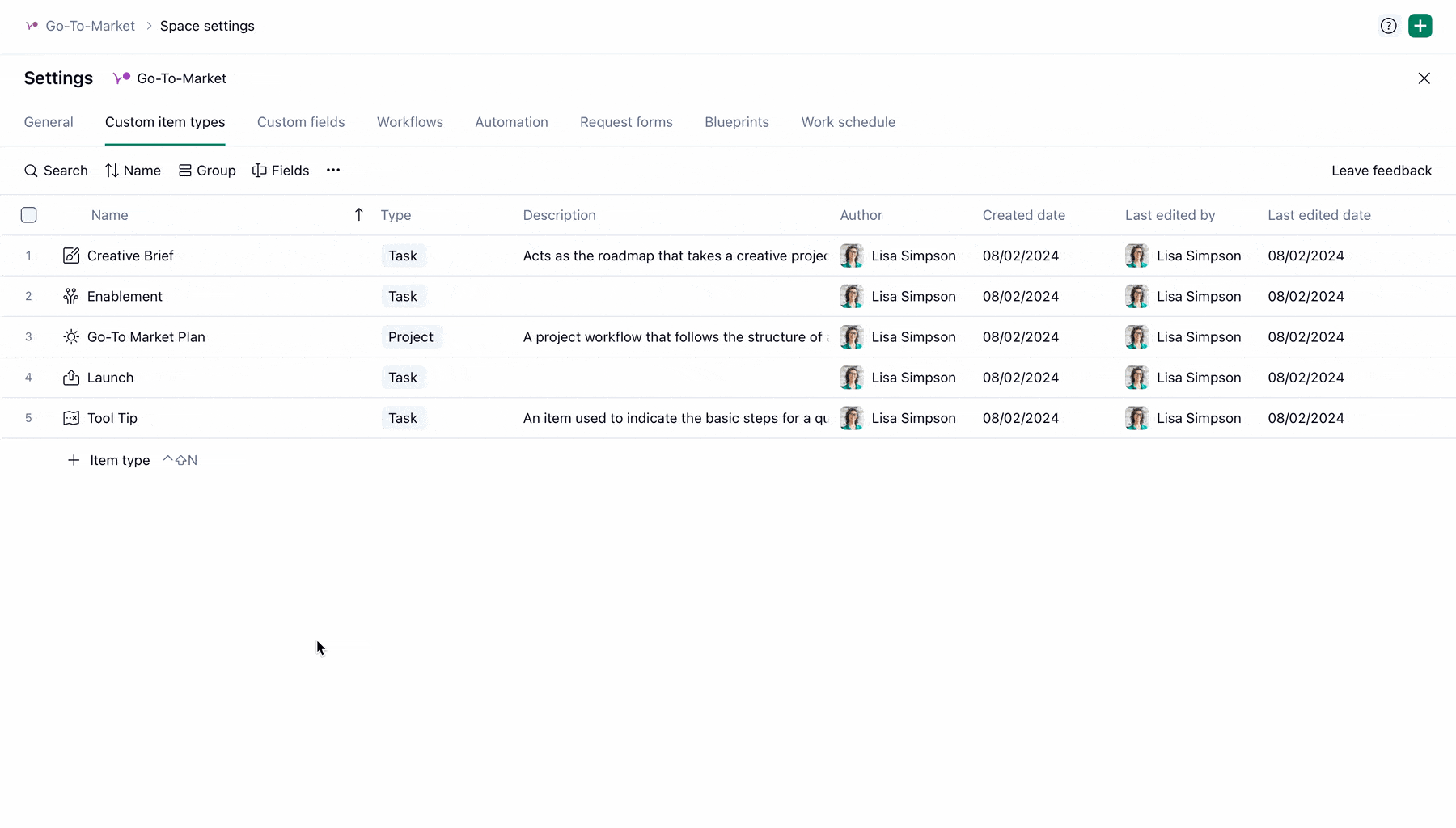Click the Launch item type icon
The height and width of the screenshot is (828, 1456).
tap(71, 378)
